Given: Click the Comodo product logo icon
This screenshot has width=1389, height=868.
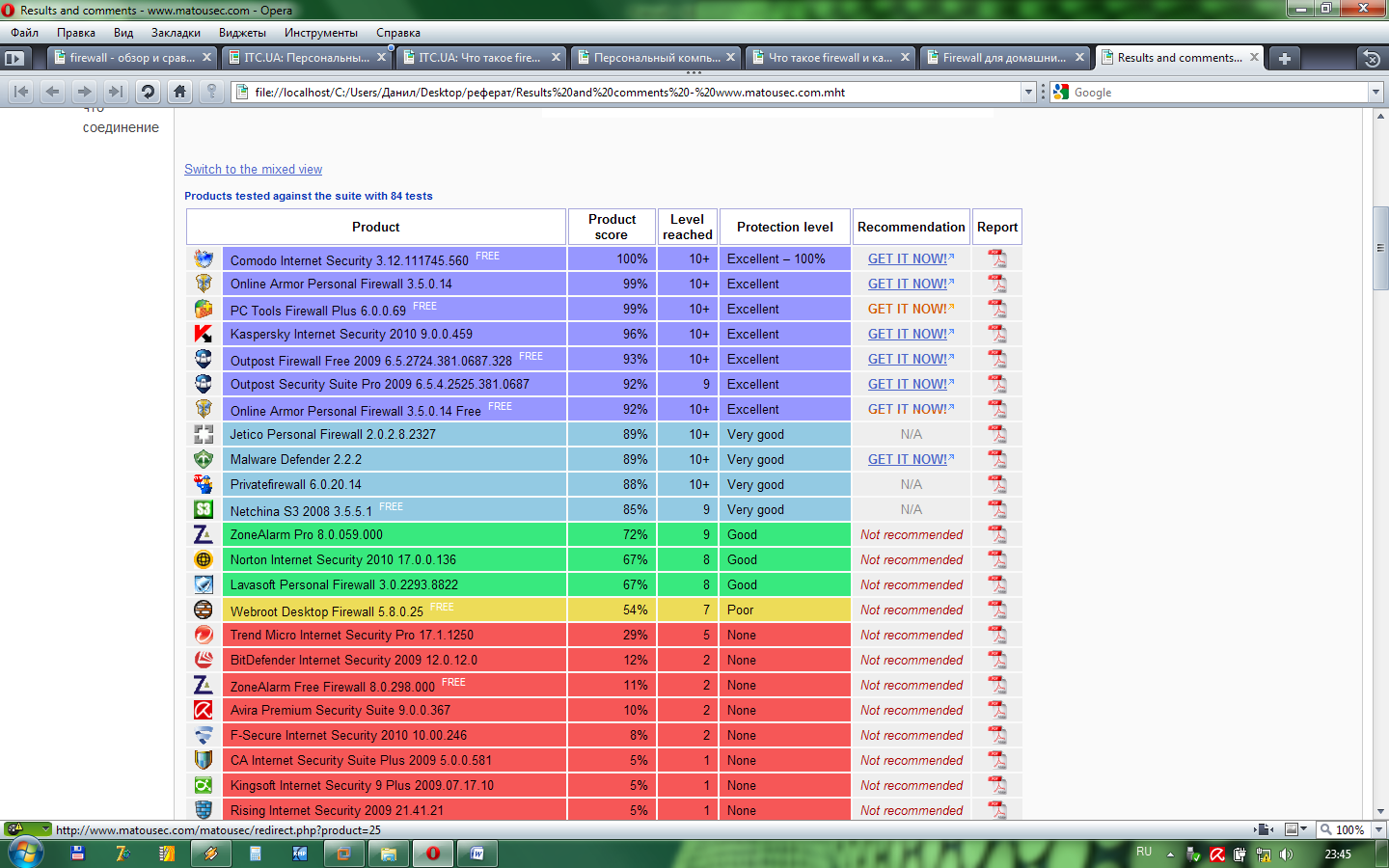Looking at the screenshot, I should (204, 258).
